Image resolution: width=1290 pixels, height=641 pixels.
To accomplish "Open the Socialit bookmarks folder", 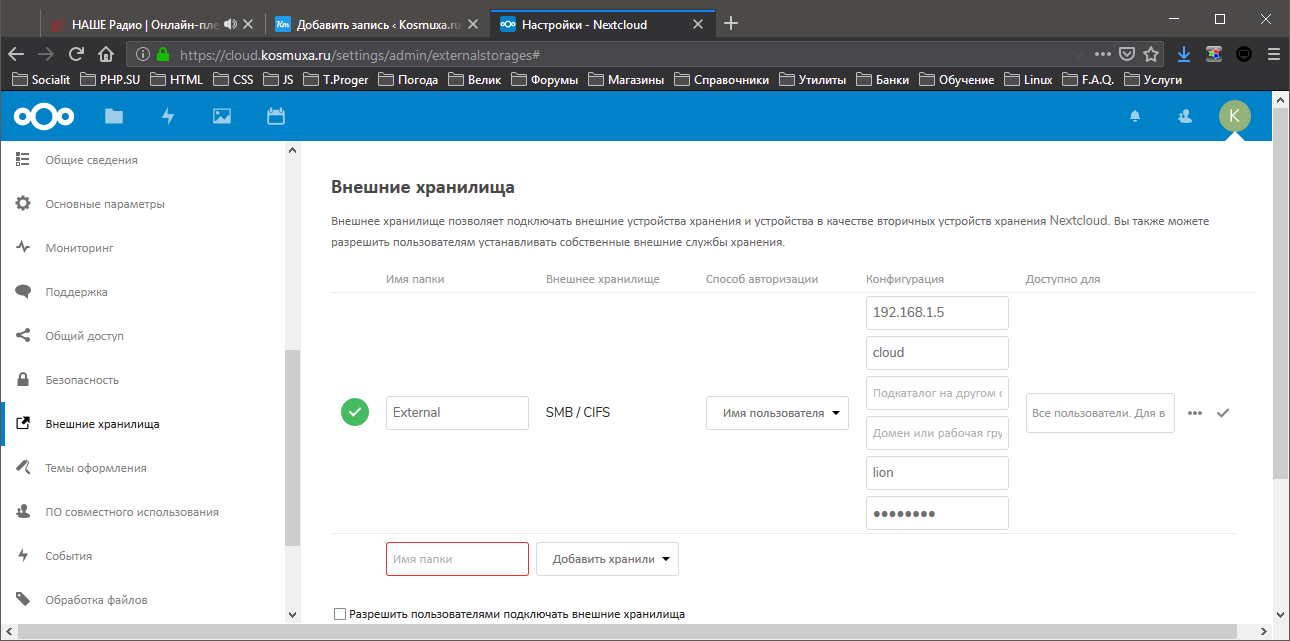I will click(x=40, y=79).
